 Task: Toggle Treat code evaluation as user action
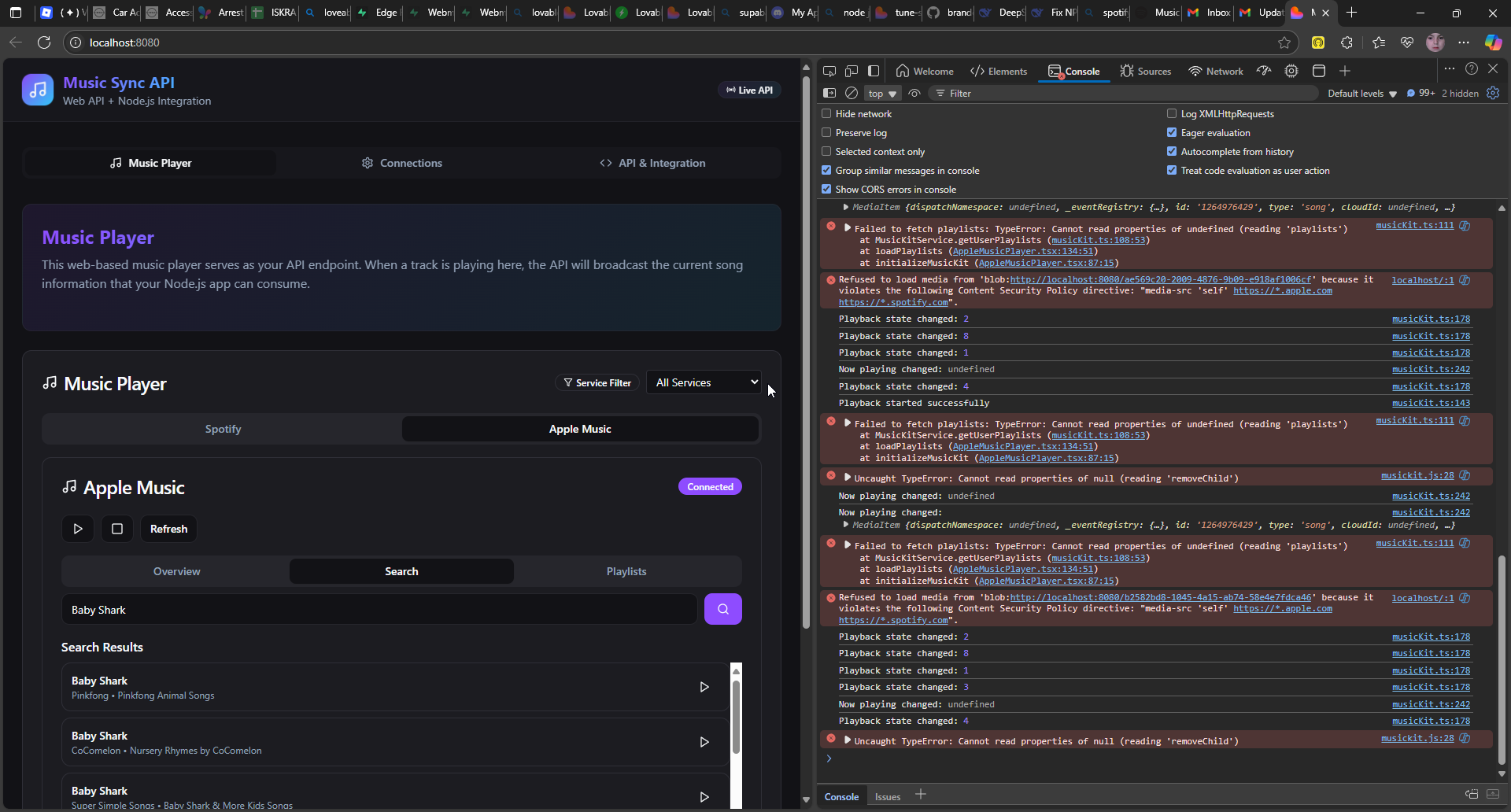coord(1172,171)
